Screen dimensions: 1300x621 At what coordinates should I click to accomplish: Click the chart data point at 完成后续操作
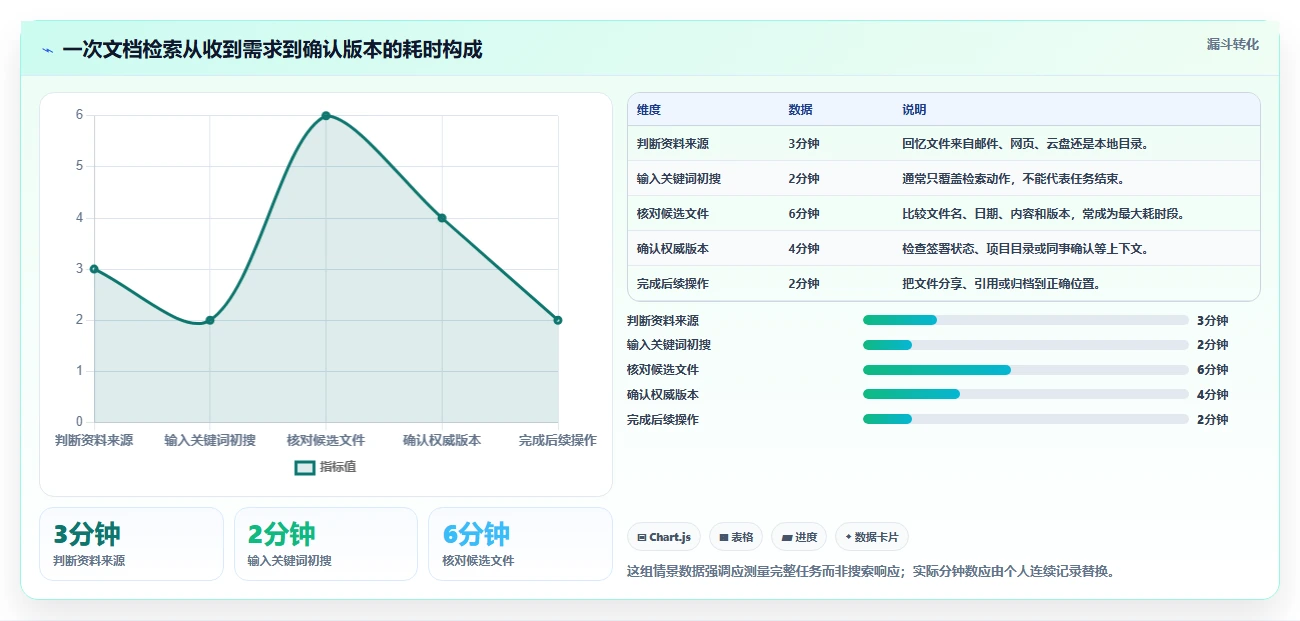coord(558,320)
